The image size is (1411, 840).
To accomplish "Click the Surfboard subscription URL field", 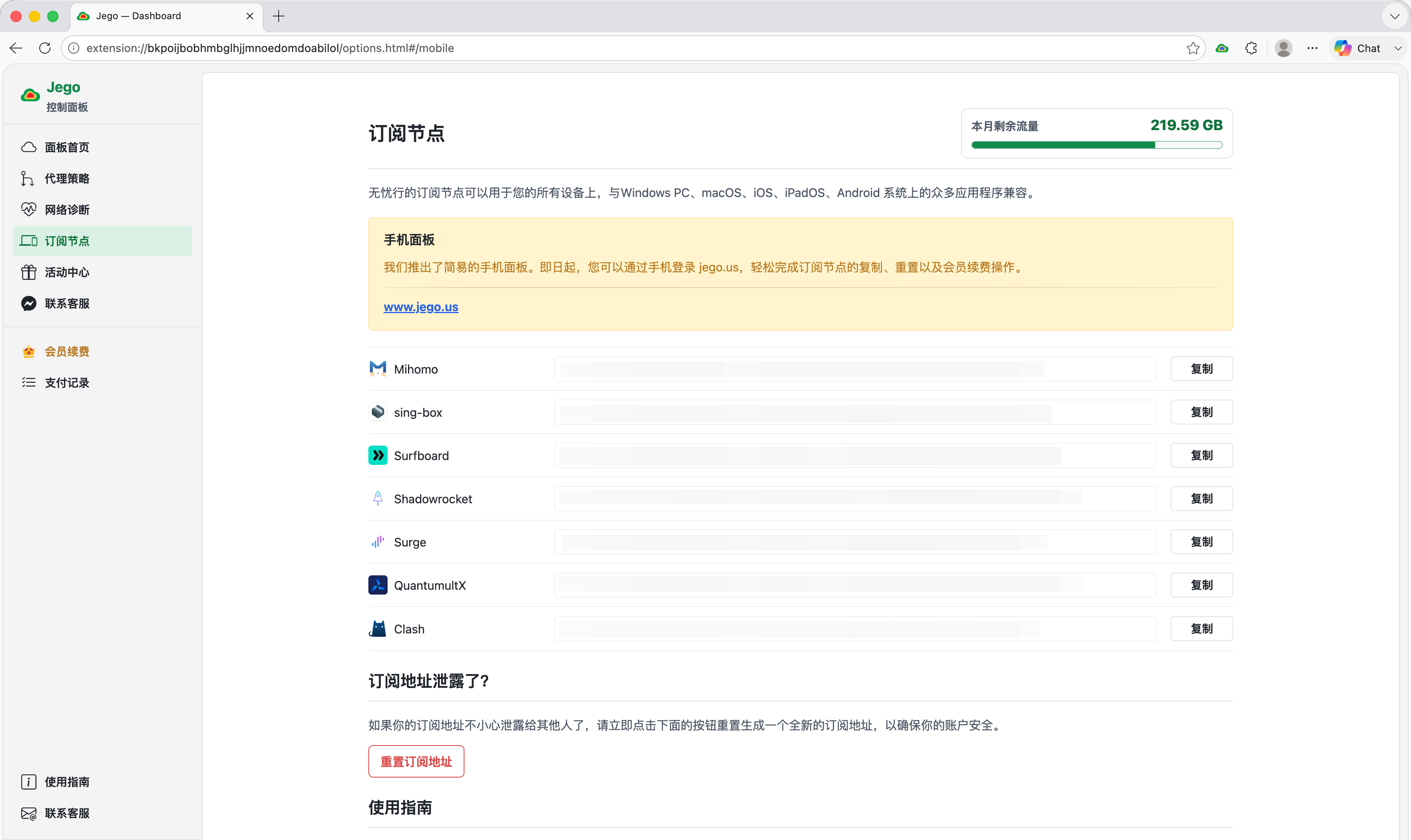I will click(x=854, y=455).
